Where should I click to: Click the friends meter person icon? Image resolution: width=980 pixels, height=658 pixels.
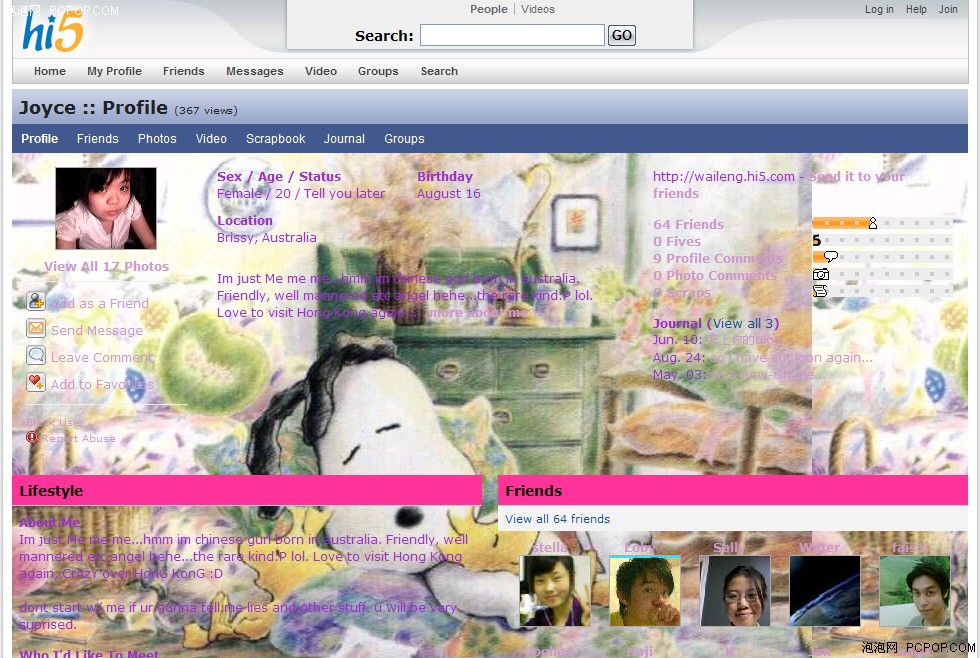(873, 223)
